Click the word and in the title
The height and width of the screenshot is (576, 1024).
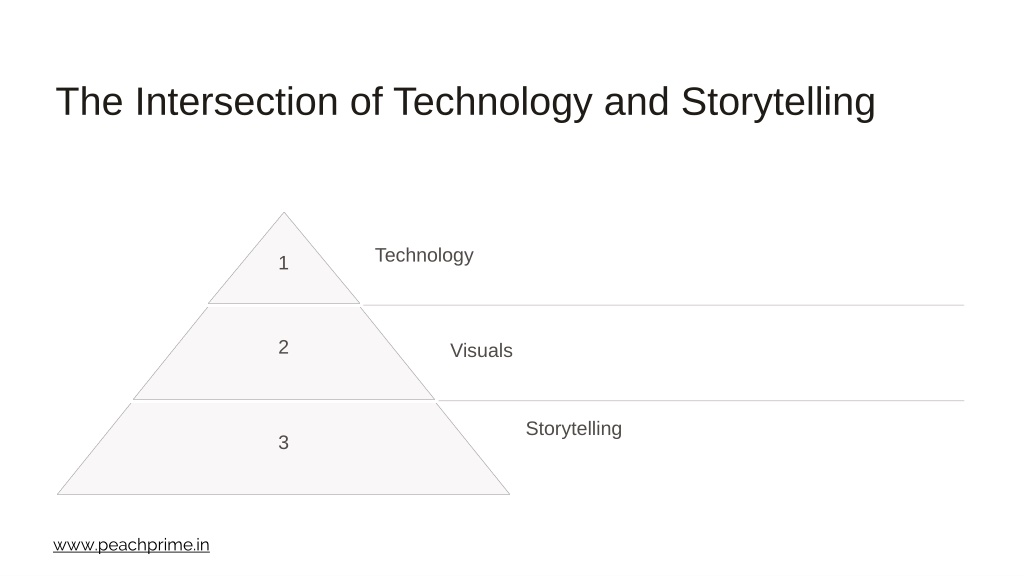(x=637, y=101)
